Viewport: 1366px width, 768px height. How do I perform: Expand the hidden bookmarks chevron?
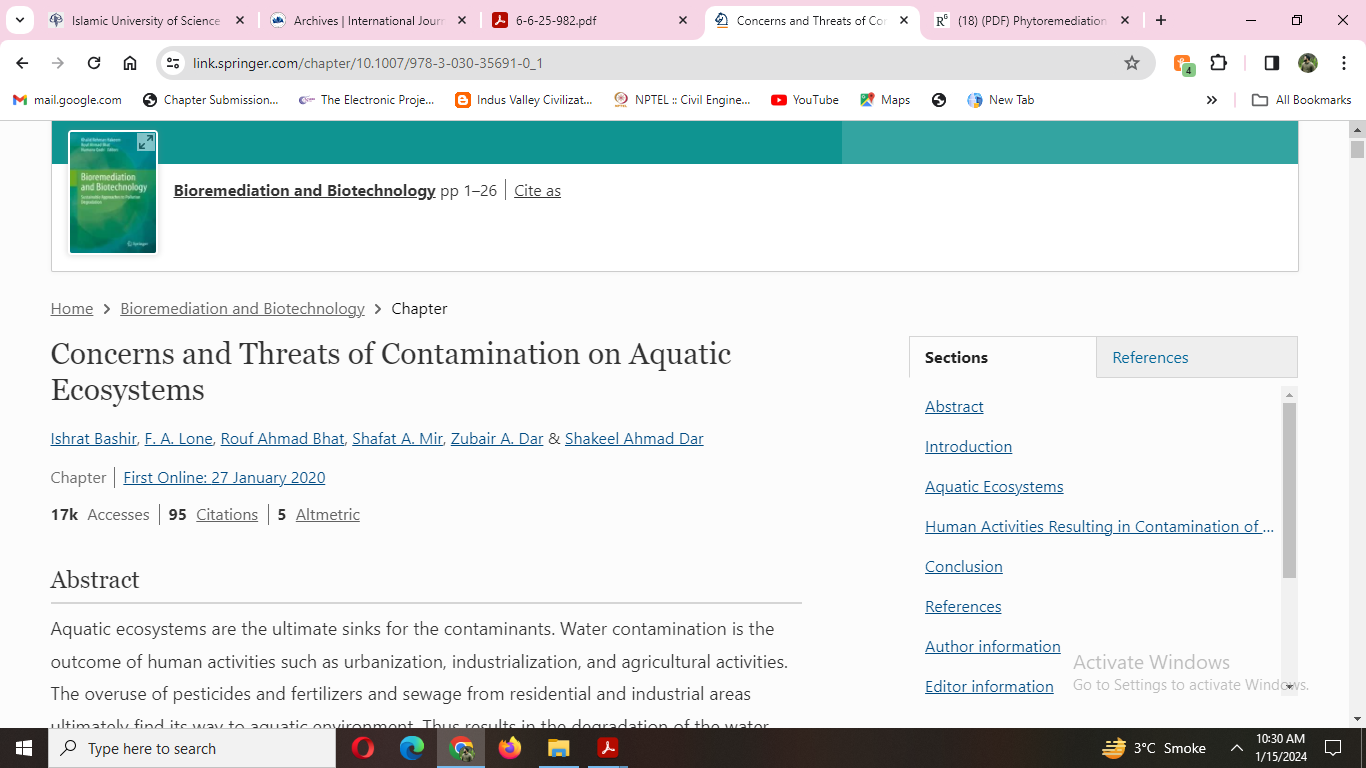point(1212,100)
